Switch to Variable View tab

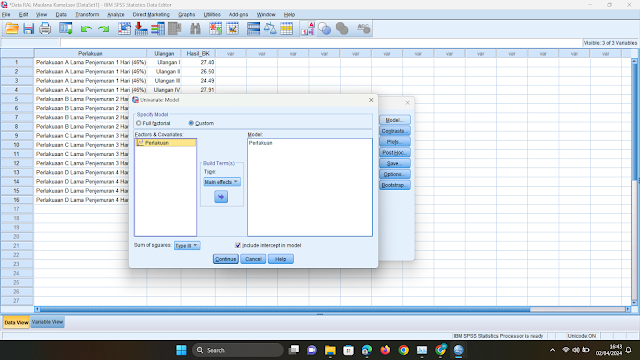47,322
